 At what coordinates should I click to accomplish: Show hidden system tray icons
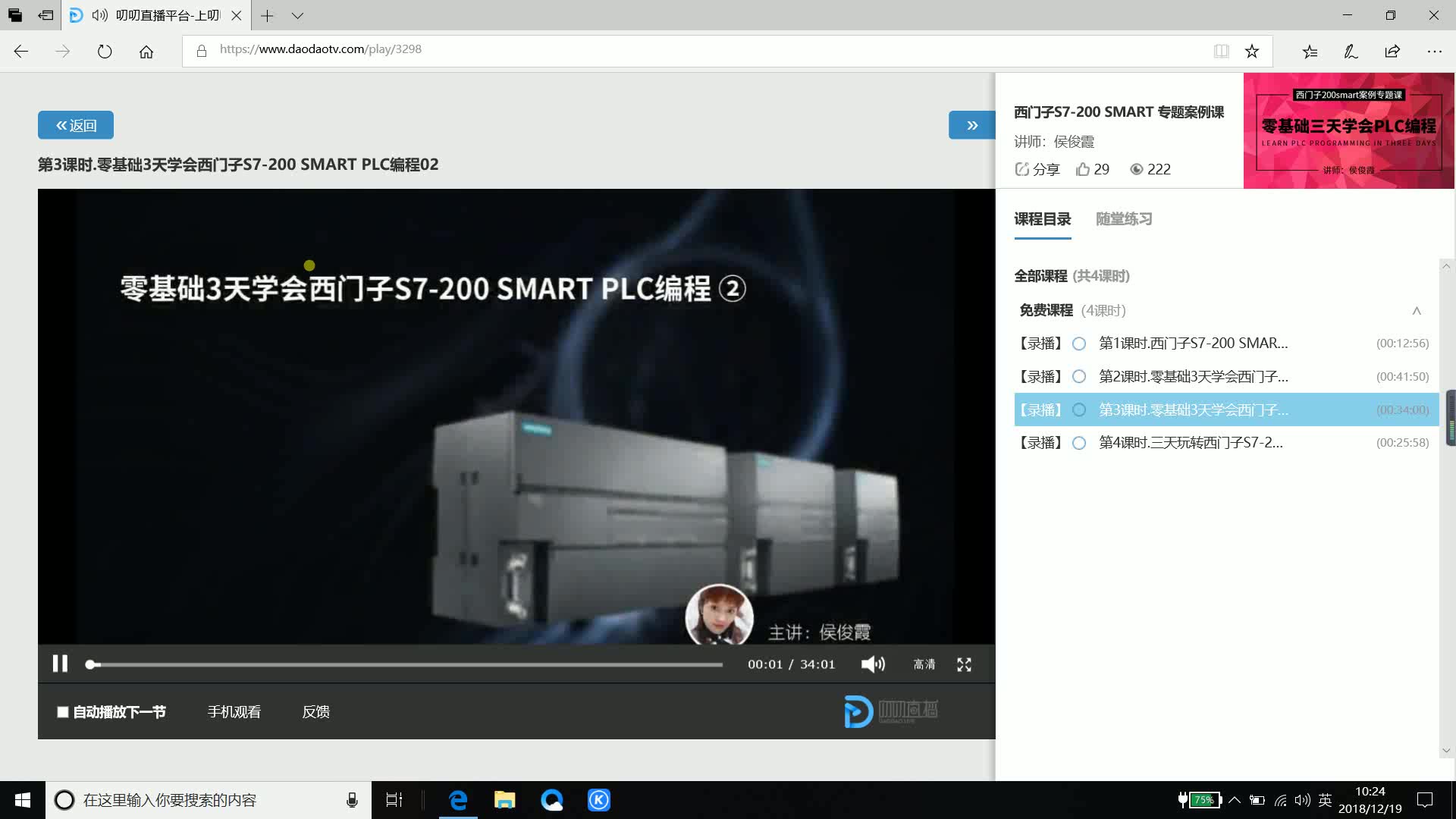point(1235,800)
